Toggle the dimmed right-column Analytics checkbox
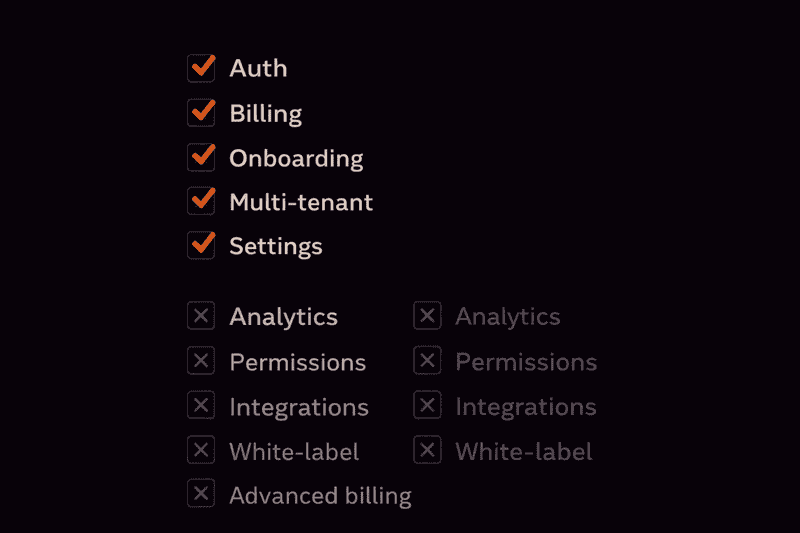Image resolution: width=800 pixels, height=533 pixels. point(427,317)
